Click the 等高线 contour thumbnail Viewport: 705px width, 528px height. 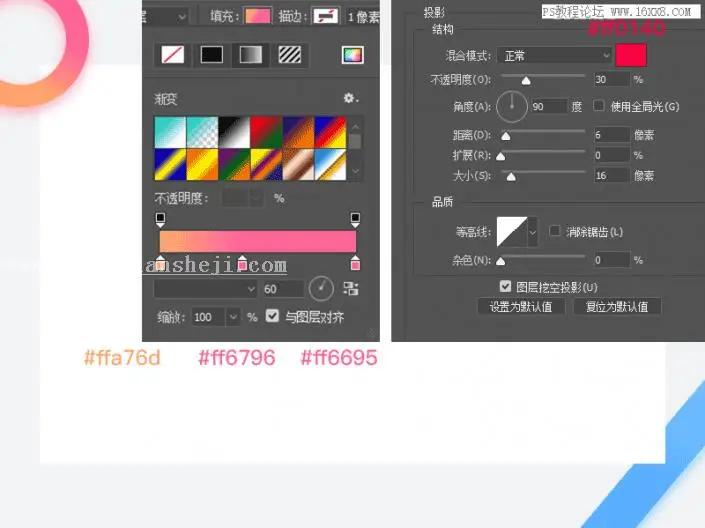click(x=512, y=232)
